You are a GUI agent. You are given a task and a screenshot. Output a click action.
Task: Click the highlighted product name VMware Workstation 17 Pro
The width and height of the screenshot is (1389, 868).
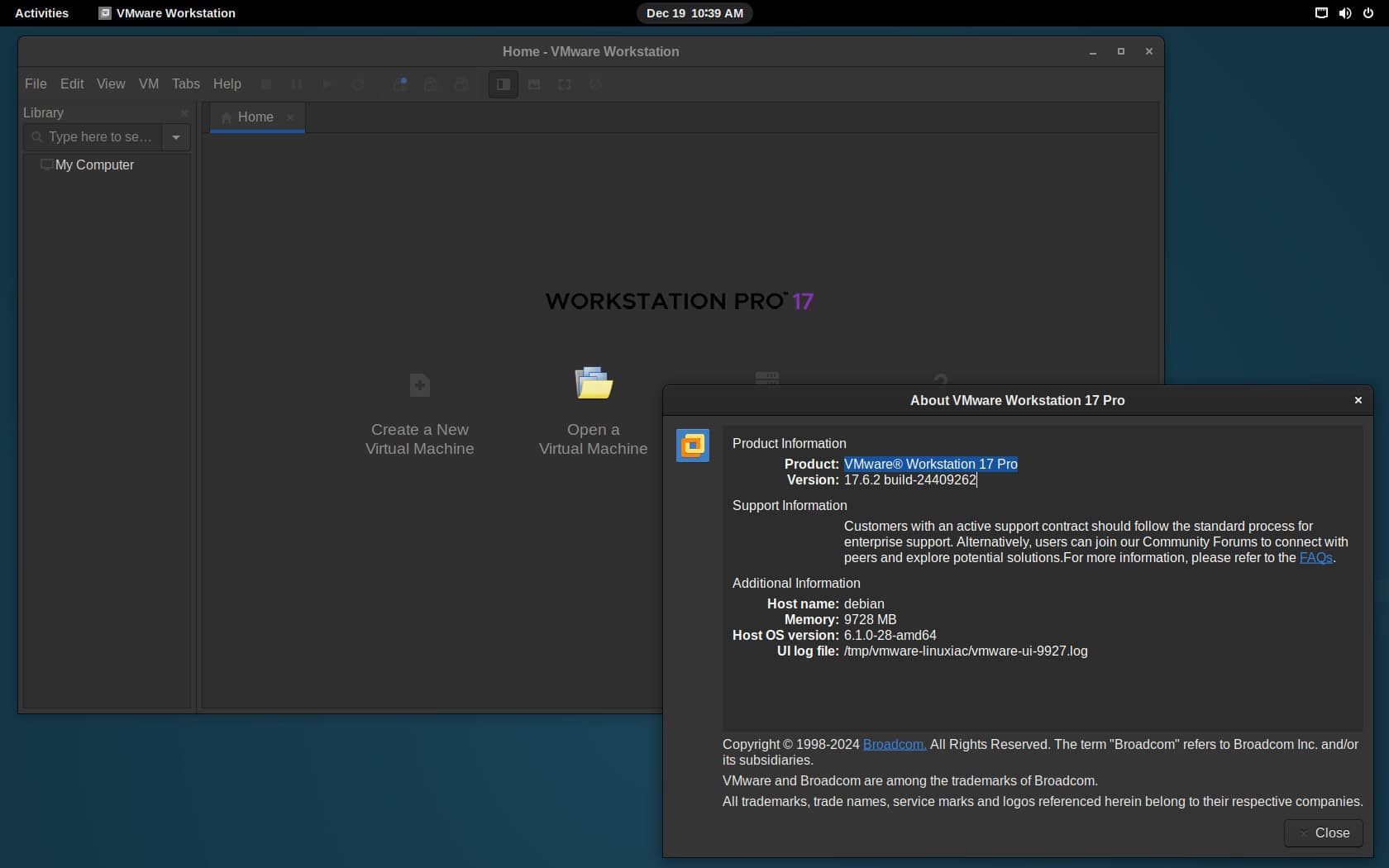pos(931,465)
